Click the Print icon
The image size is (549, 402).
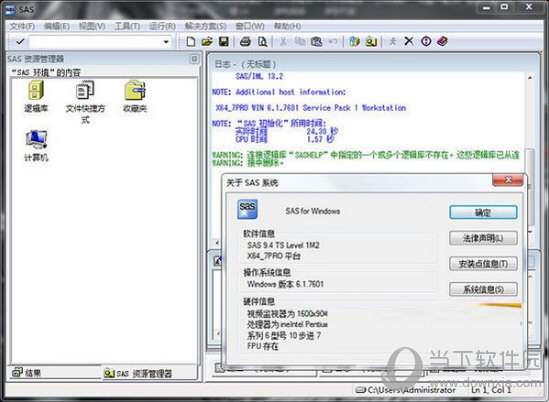[245, 42]
